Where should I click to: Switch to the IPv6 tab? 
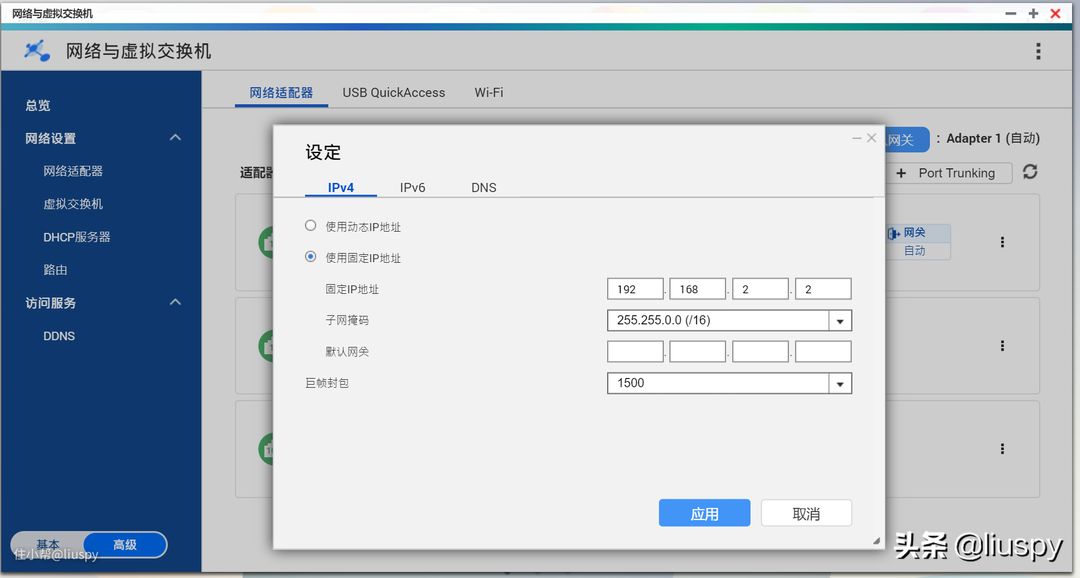pyautogui.click(x=412, y=187)
